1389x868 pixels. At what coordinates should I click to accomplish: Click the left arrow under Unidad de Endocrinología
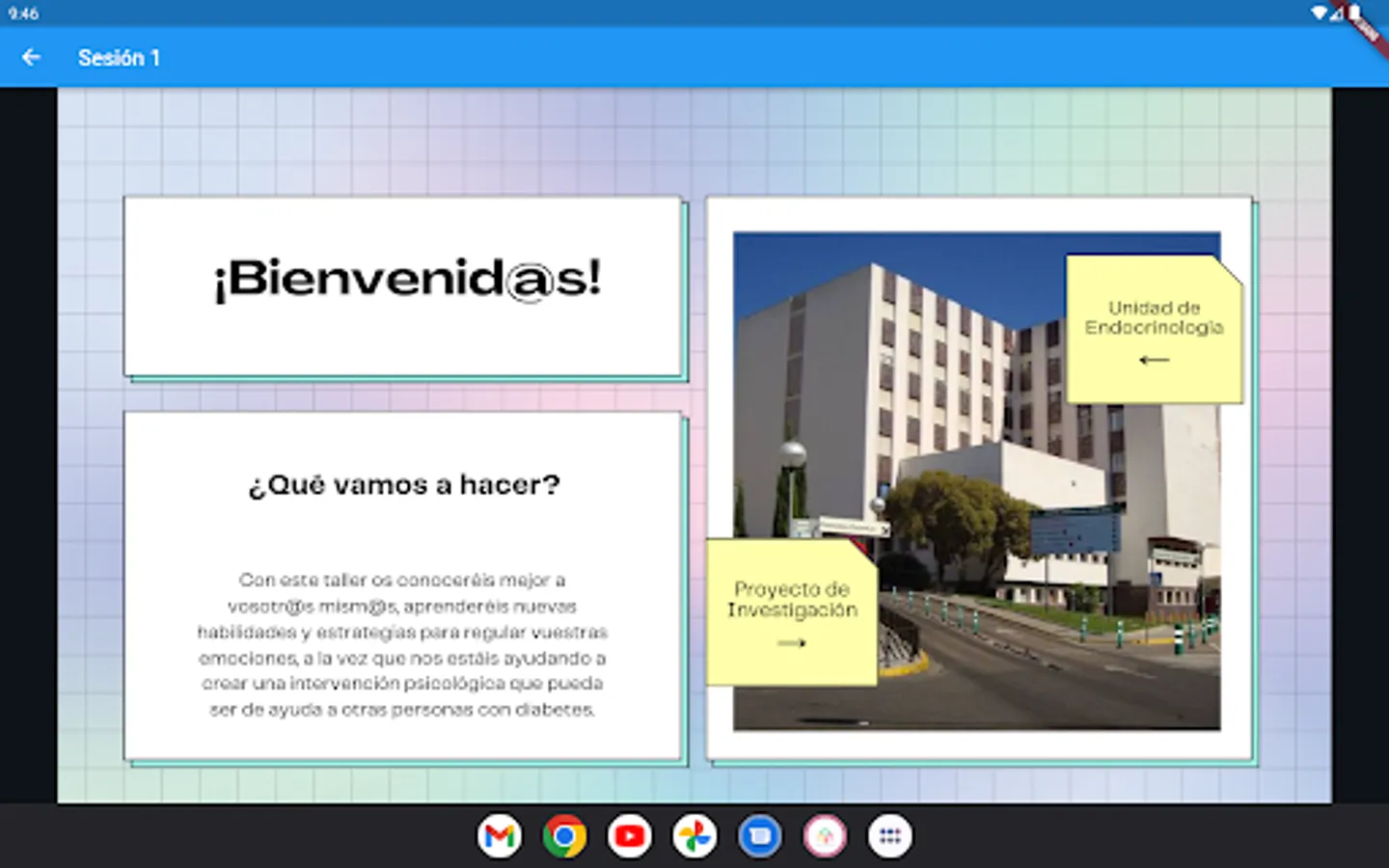[1154, 361]
